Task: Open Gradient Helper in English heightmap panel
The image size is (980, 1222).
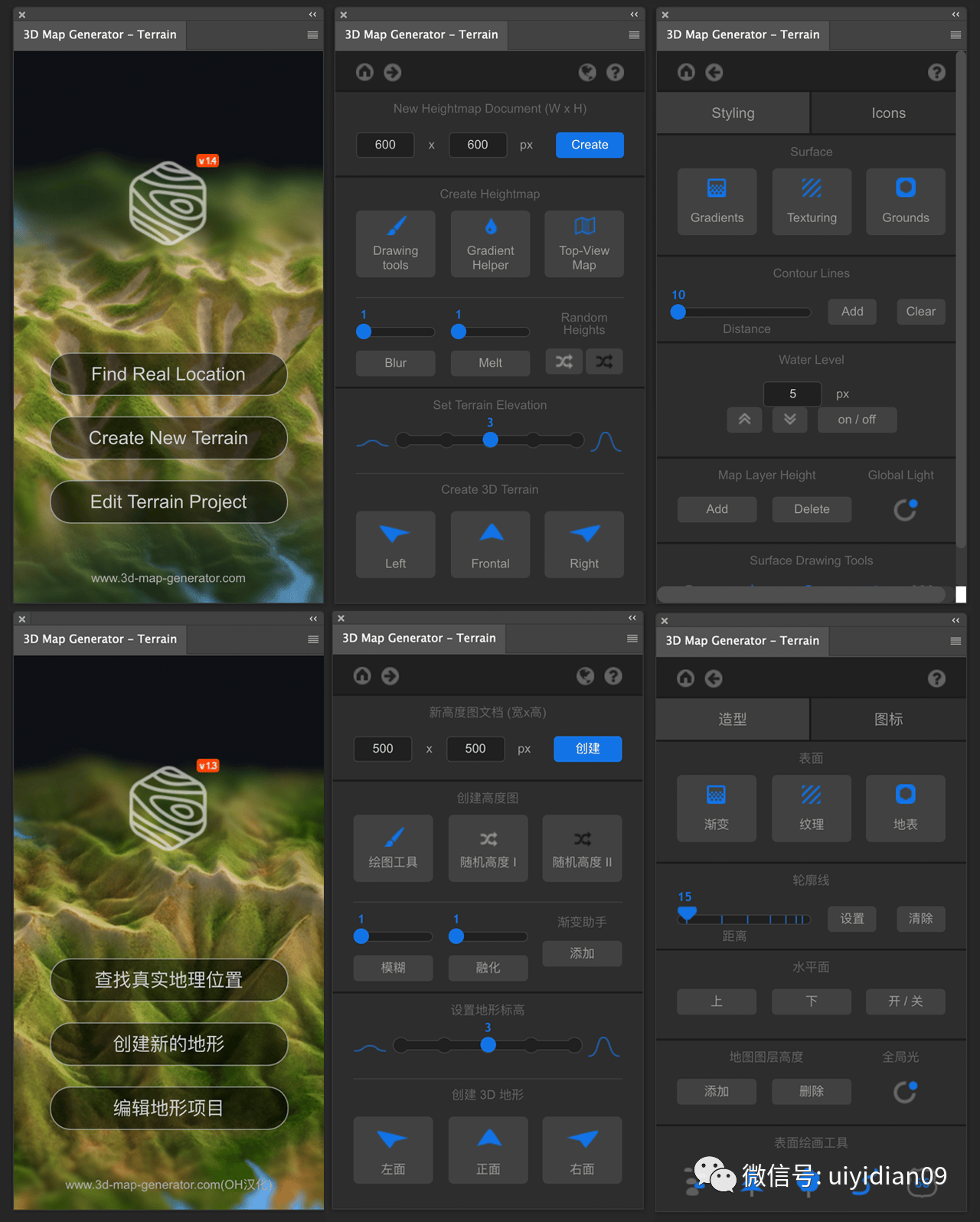Action: tap(491, 243)
